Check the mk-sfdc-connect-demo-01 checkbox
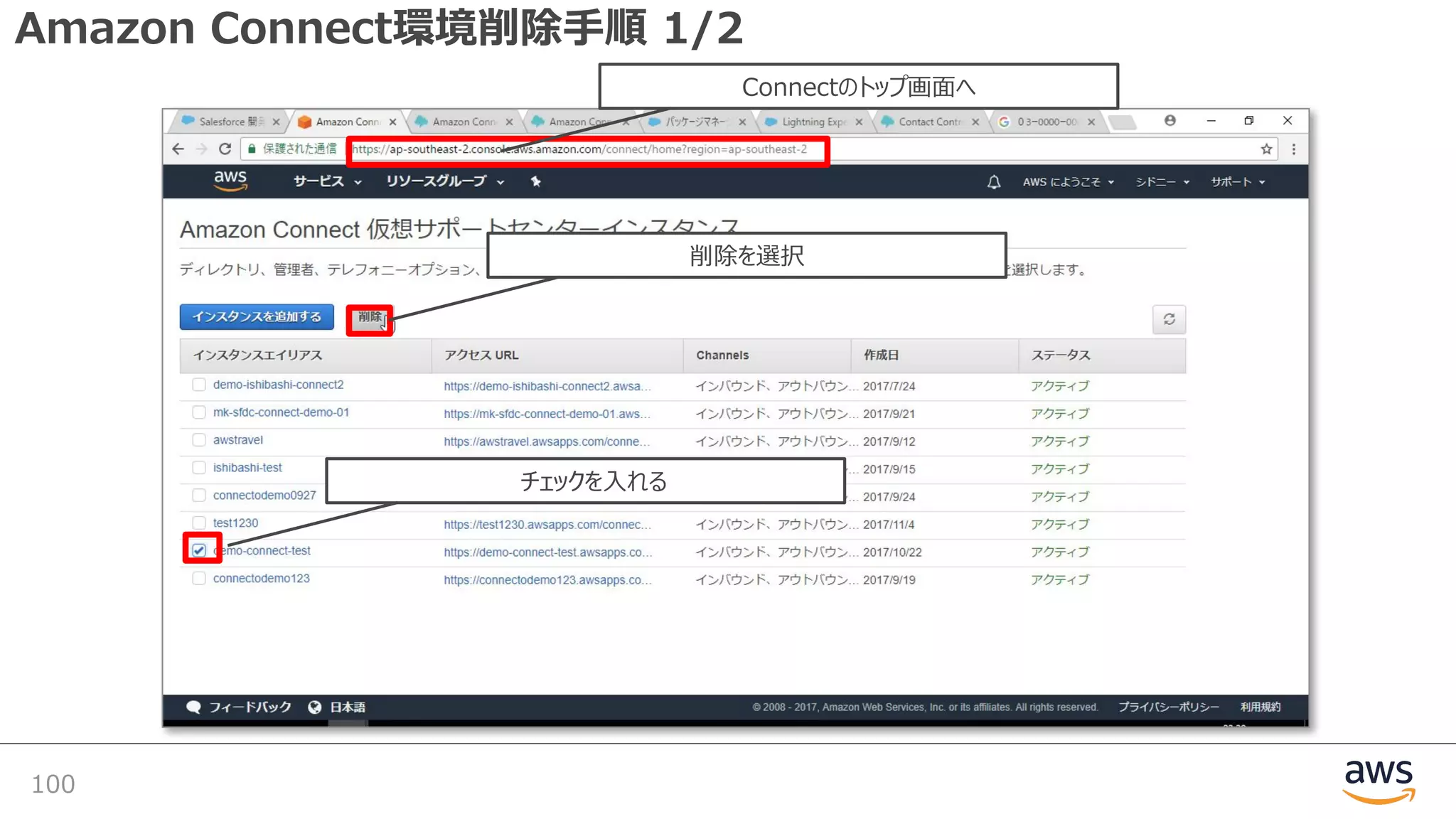Viewport: 1456px width, 819px height. tap(199, 412)
